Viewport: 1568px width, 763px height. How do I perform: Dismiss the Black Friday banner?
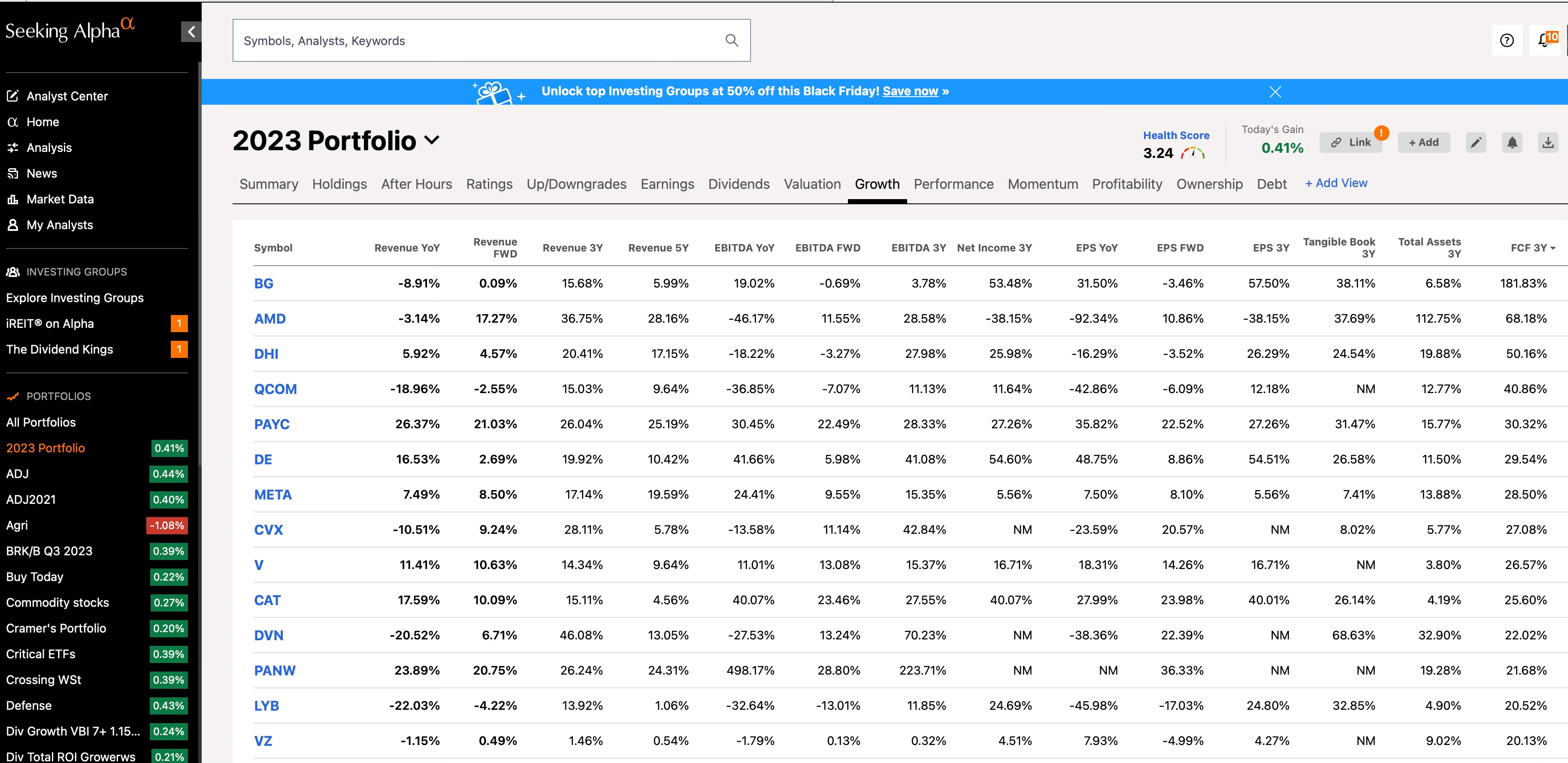[x=1275, y=91]
